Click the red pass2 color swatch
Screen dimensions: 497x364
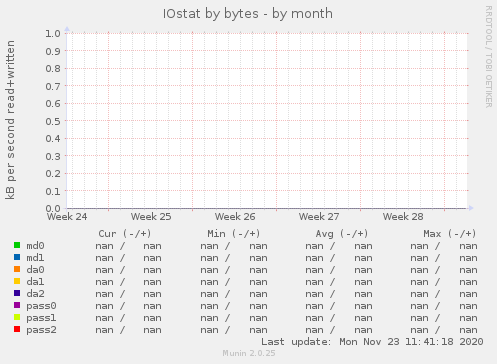(x=17, y=329)
